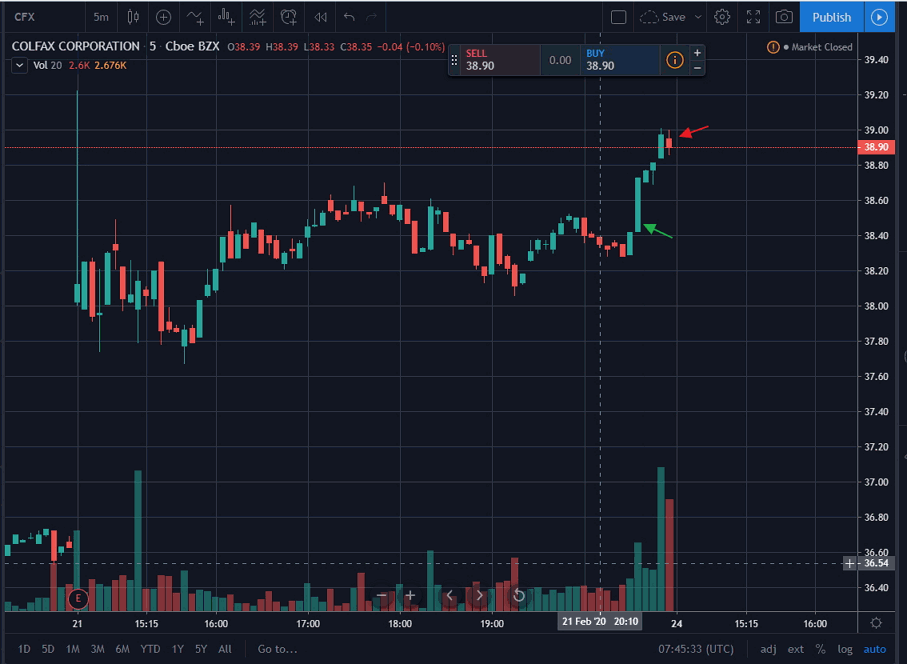Select the 1D date range

point(24,649)
